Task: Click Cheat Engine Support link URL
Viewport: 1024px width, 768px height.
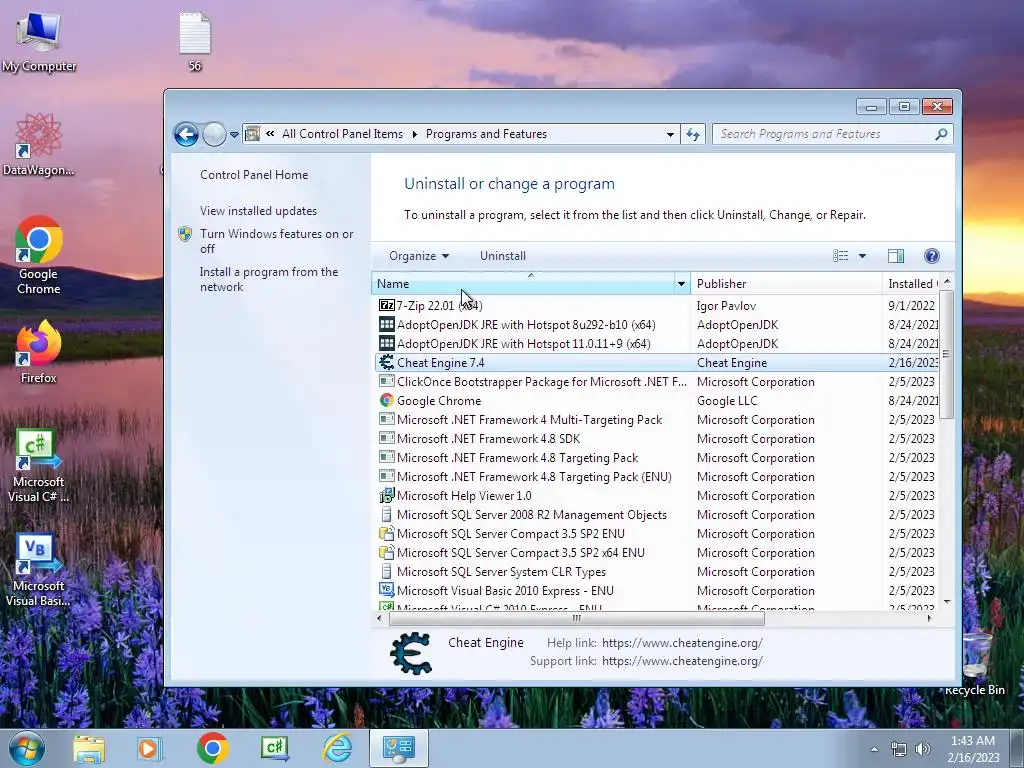Action: 682,661
